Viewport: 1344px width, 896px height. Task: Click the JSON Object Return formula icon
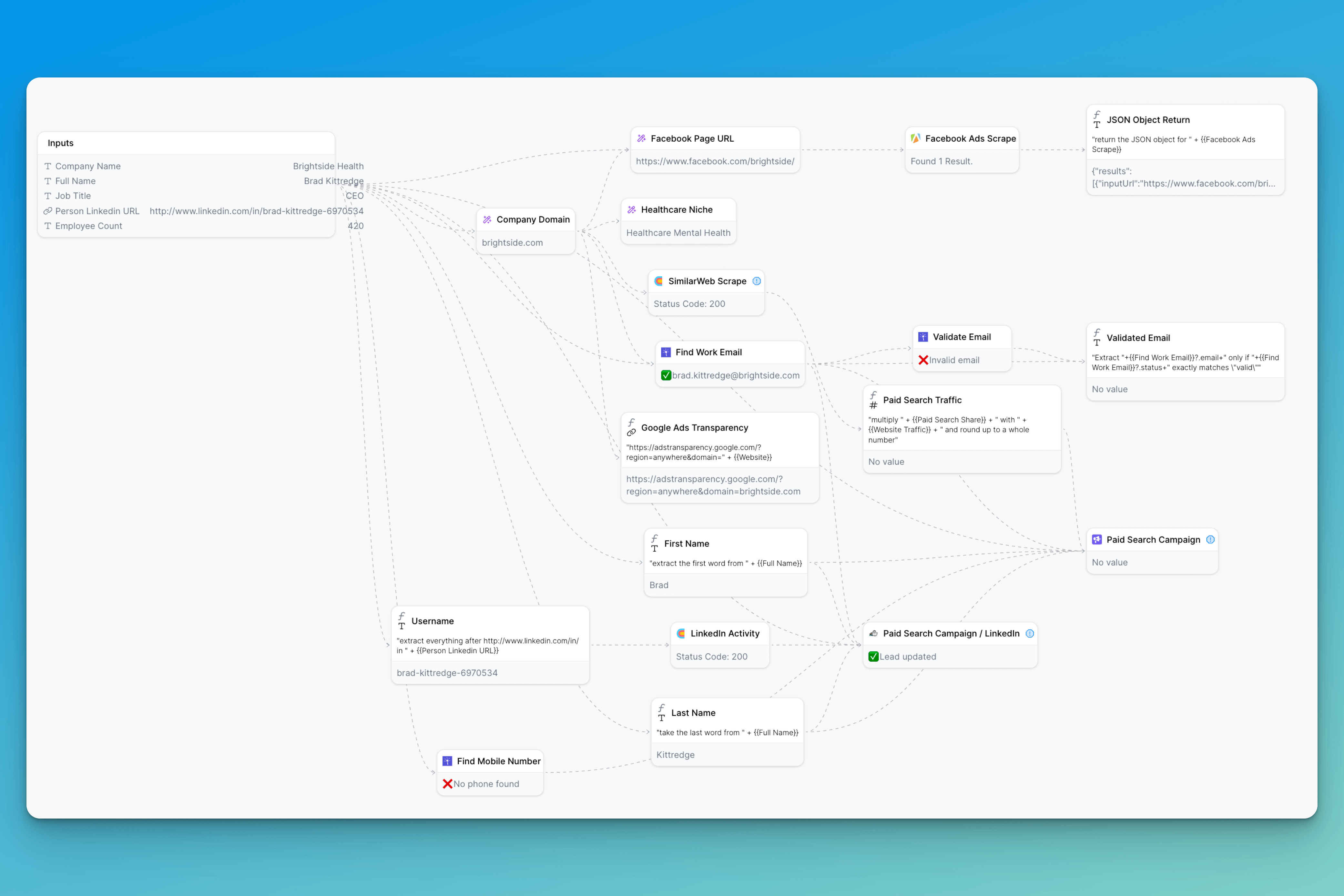pyautogui.click(x=1096, y=119)
